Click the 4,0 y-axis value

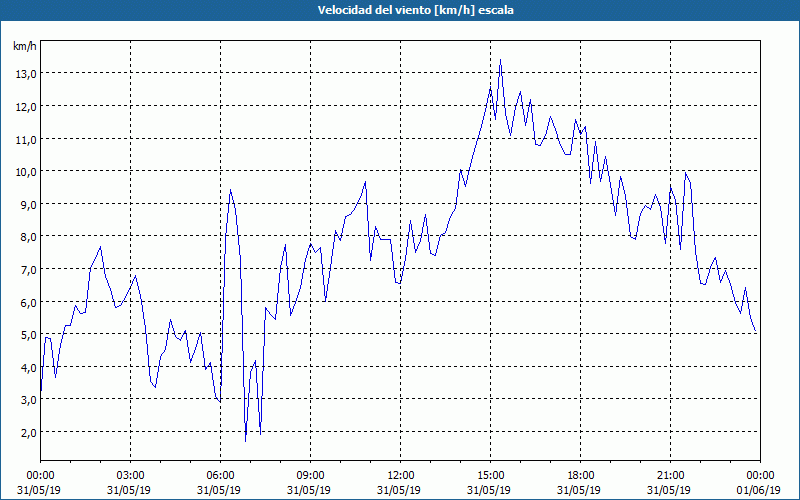pyautogui.click(x=29, y=367)
